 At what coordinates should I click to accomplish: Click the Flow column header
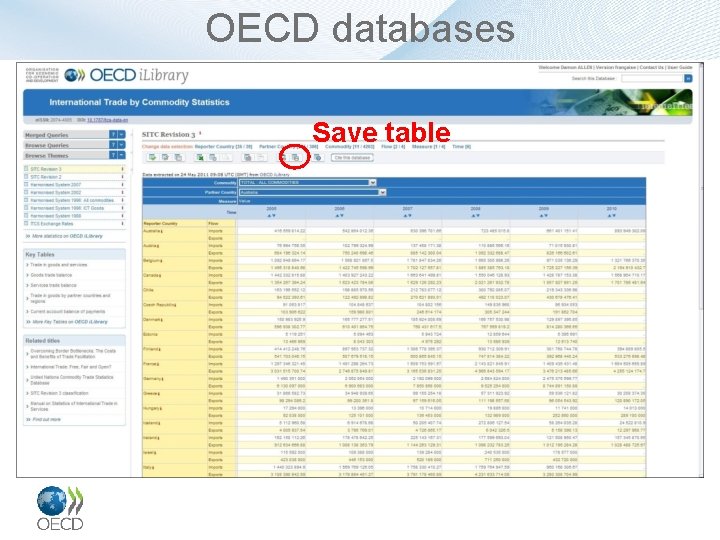pyautogui.click(x=213, y=224)
